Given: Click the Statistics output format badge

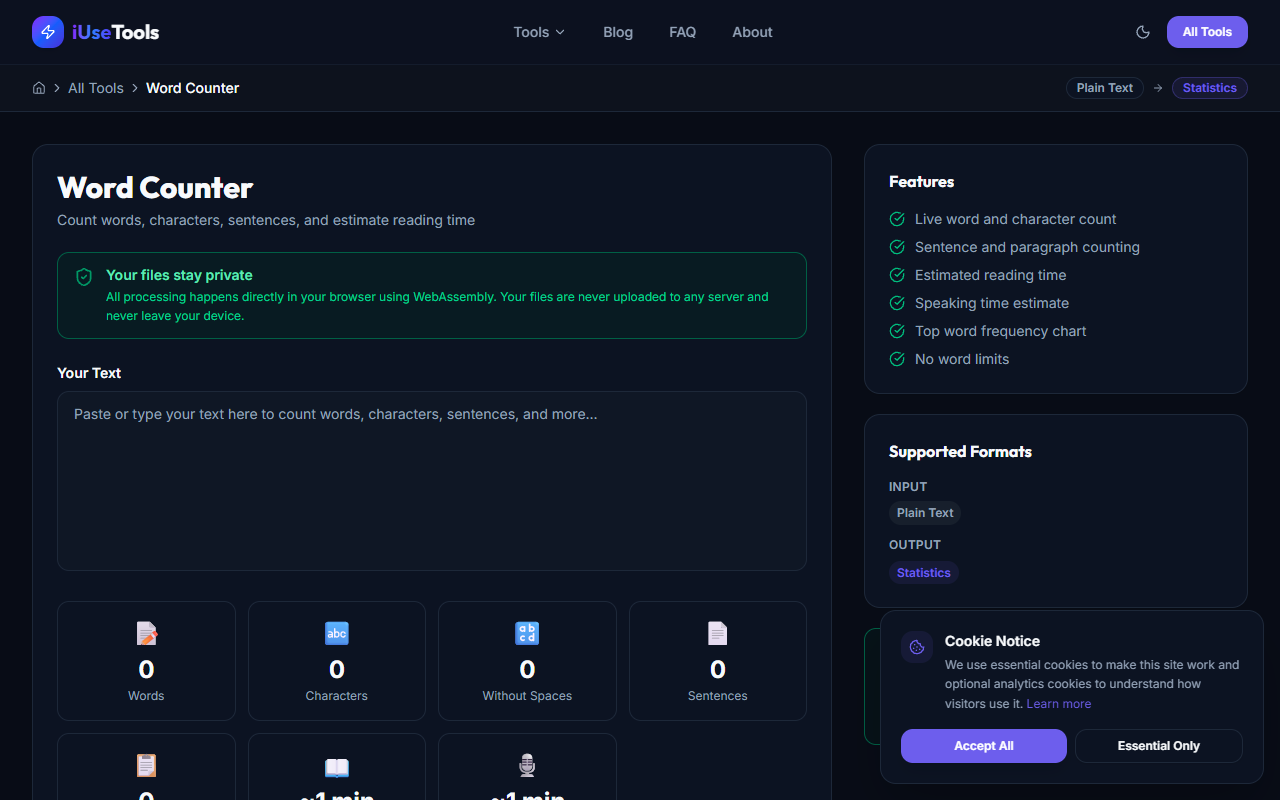Looking at the screenshot, I should (923, 572).
